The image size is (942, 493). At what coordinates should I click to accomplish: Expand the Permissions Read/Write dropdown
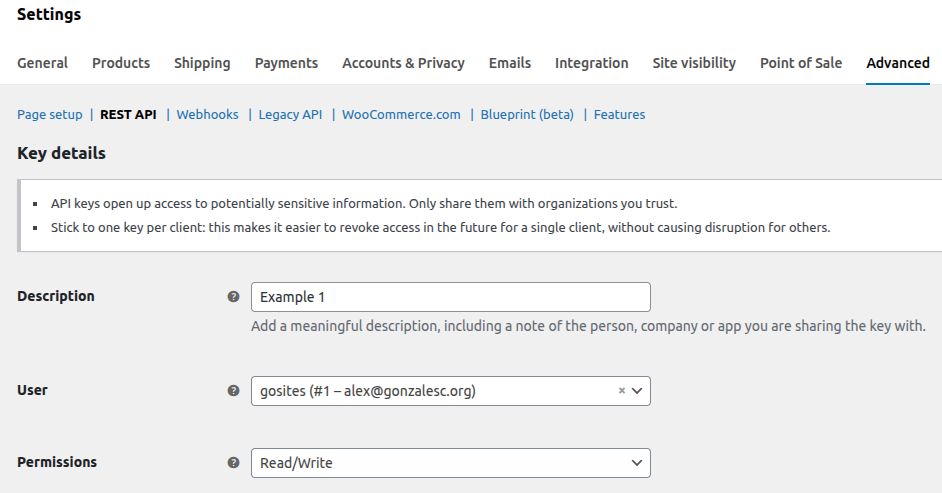point(450,463)
